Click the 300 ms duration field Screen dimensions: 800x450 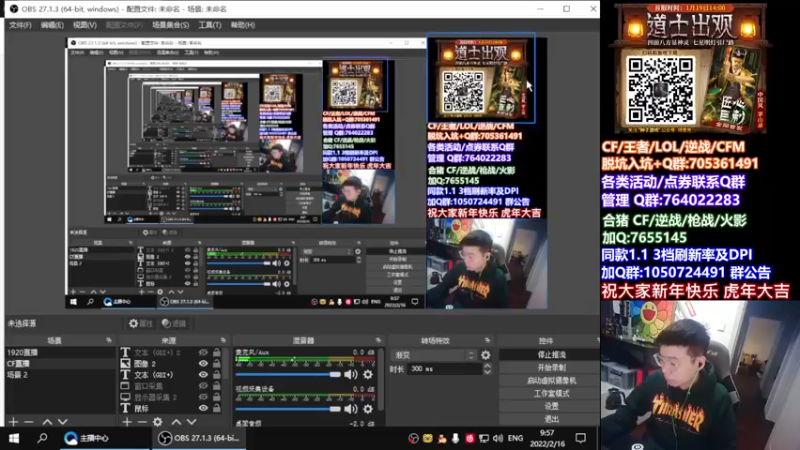pyautogui.click(x=444, y=368)
